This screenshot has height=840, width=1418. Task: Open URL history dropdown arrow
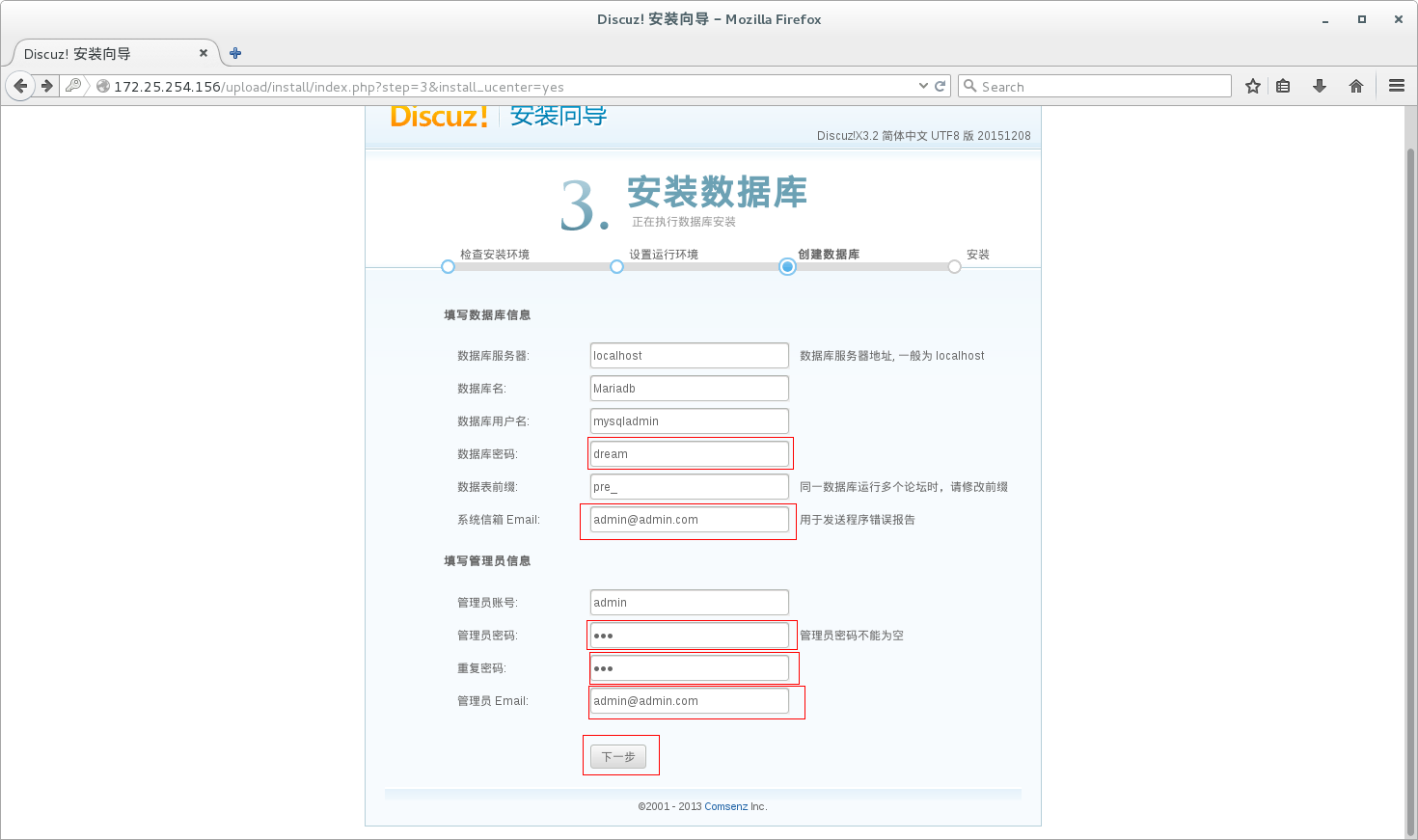coord(923,86)
